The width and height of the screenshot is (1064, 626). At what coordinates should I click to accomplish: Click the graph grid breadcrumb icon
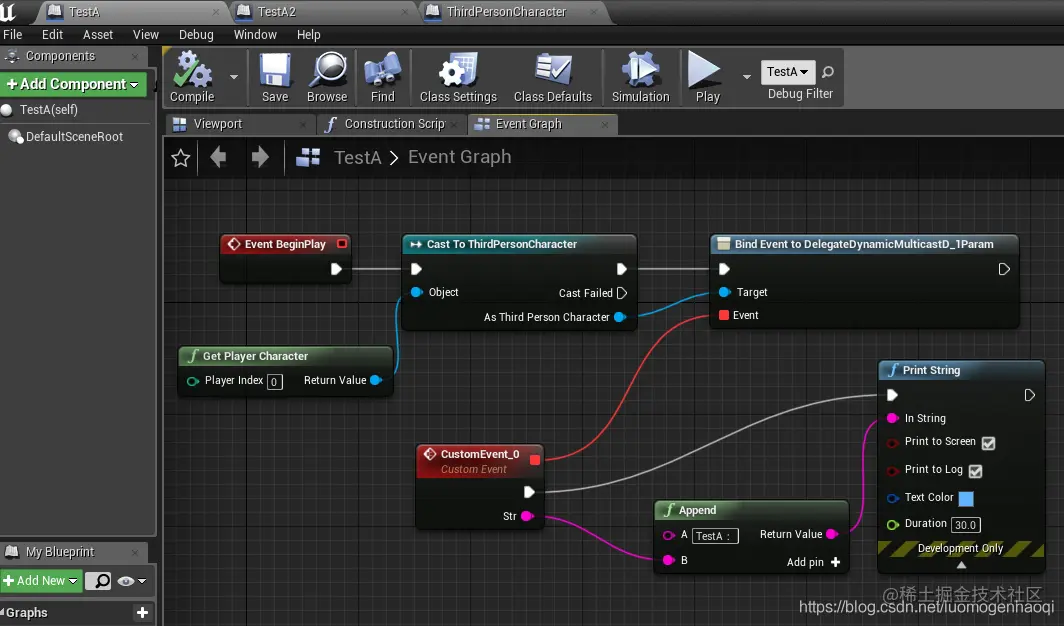pos(308,157)
